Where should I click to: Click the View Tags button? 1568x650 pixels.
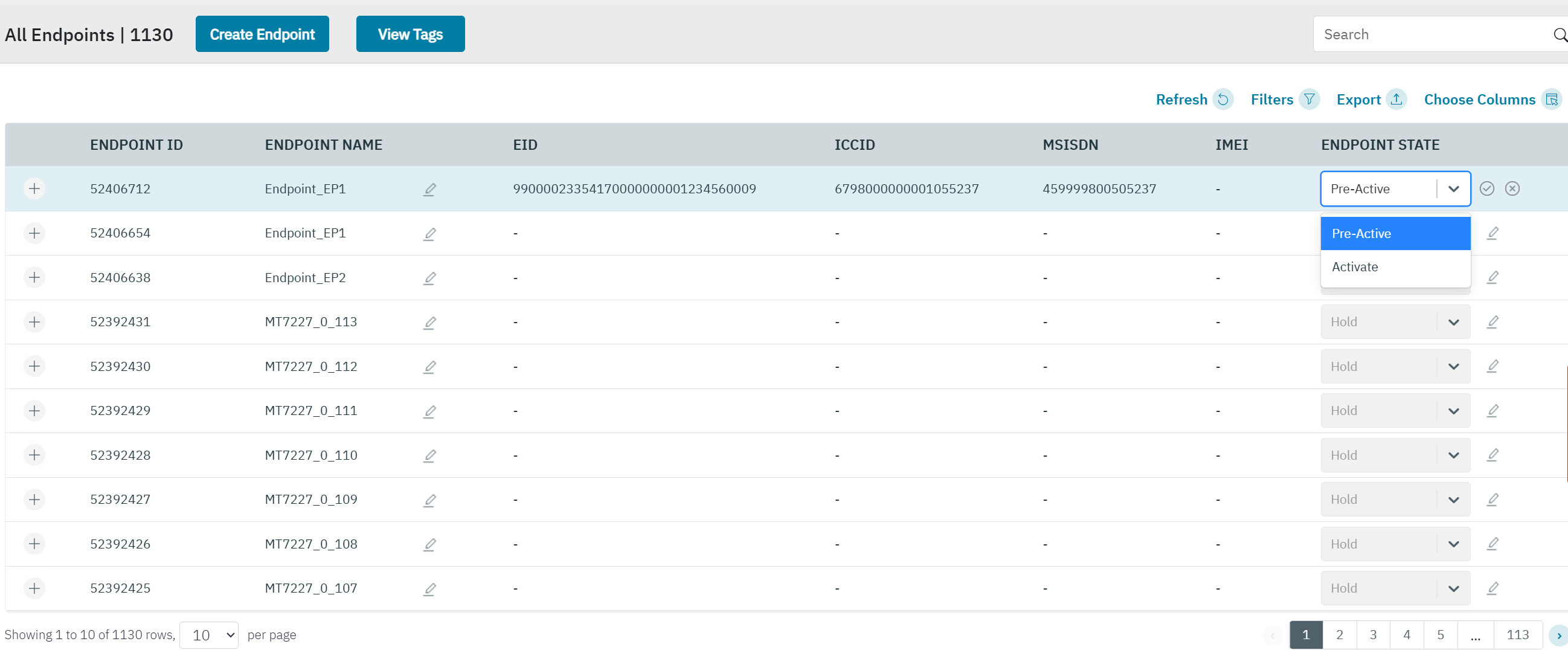410,34
